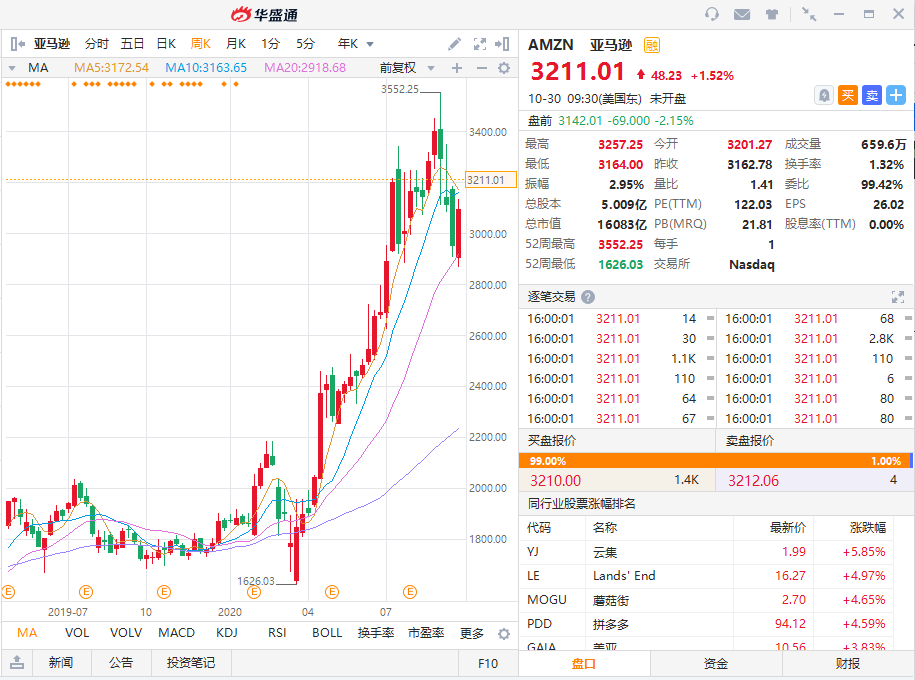Open indicator tabs settings gear

coord(504,634)
